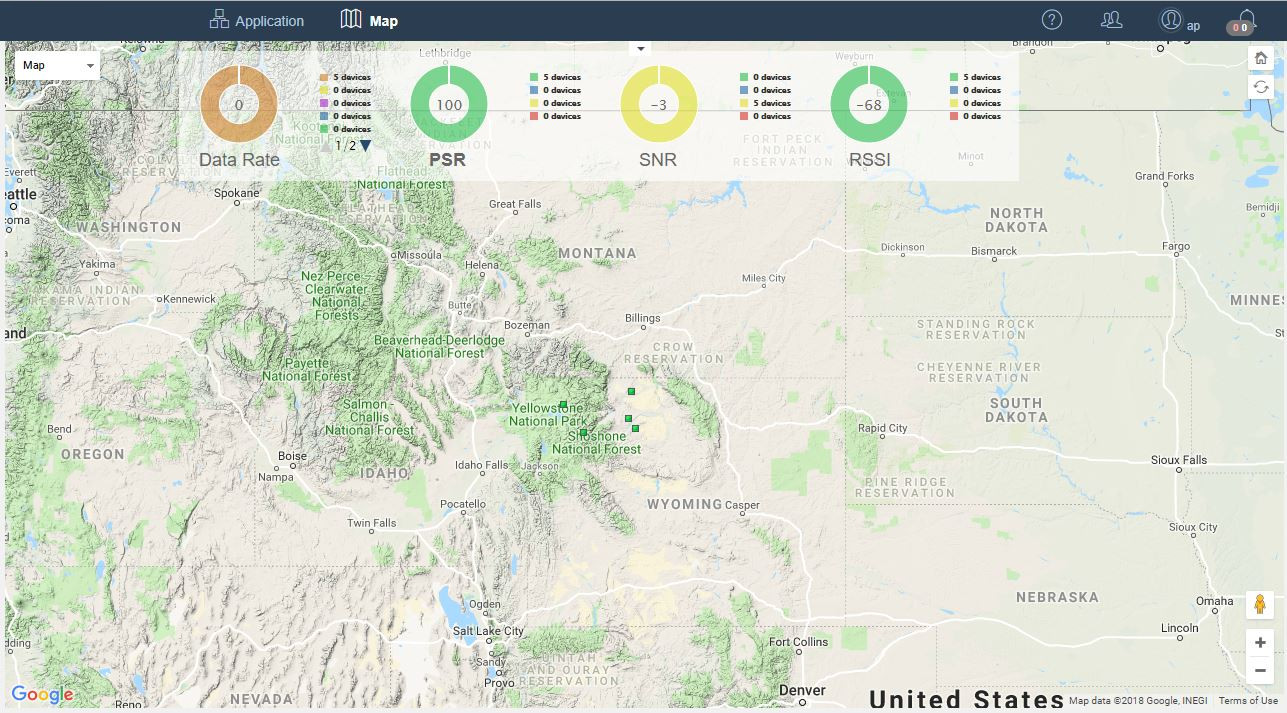The height and width of the screenshot is (713, 1287).
Task: Click the Data Rate donut chart
Action: [239, 105]
